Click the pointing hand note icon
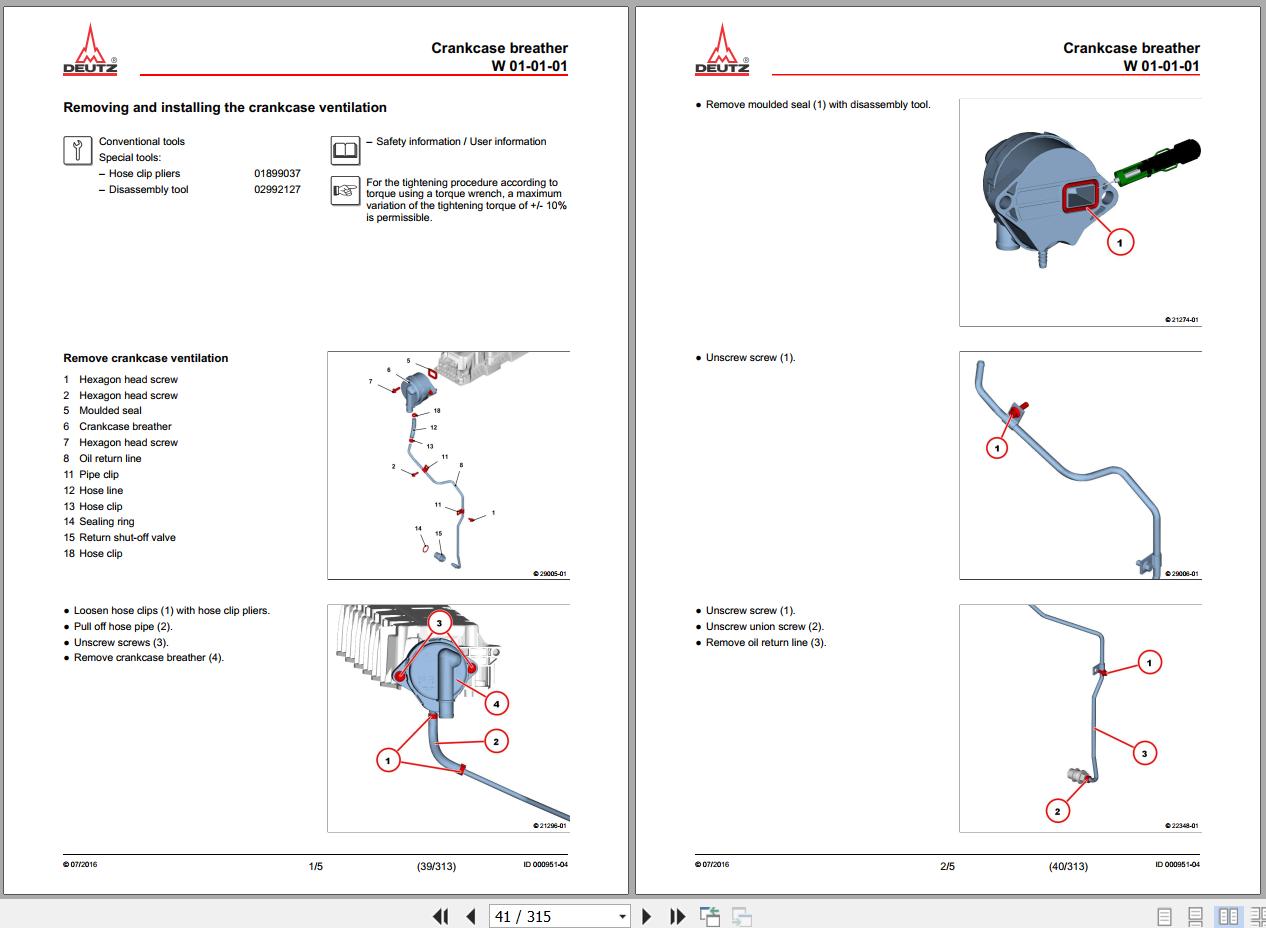The image size is (1266, 928). click(x=345, y=190)
